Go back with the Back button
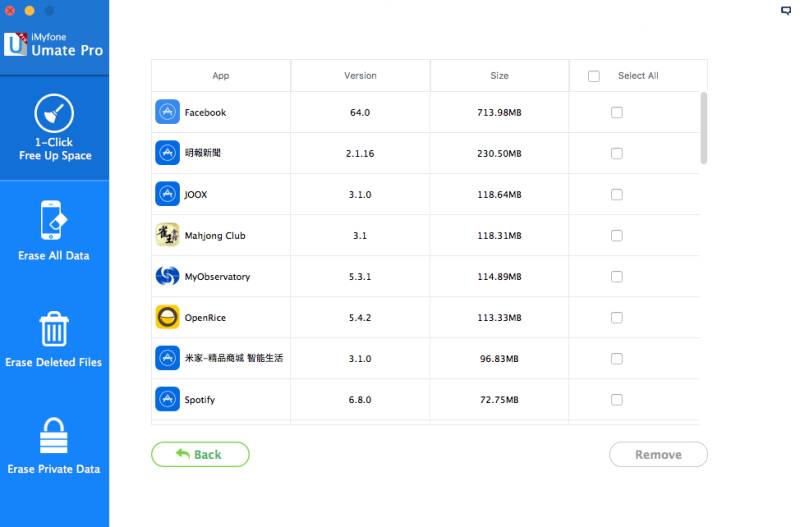 (201, 454)
